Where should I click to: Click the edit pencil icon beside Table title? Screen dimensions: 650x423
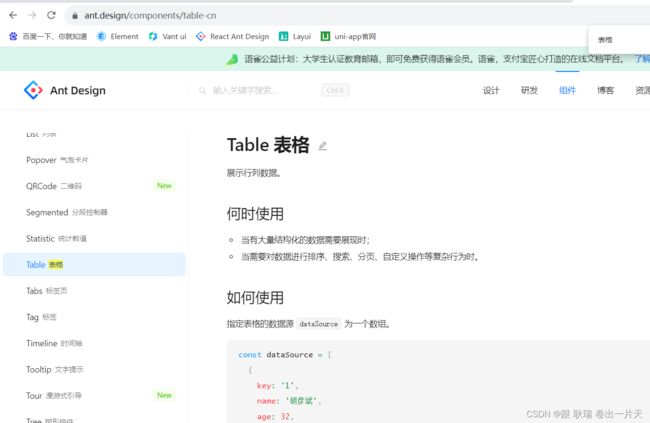pyautogui.click(x=323, y=146)
